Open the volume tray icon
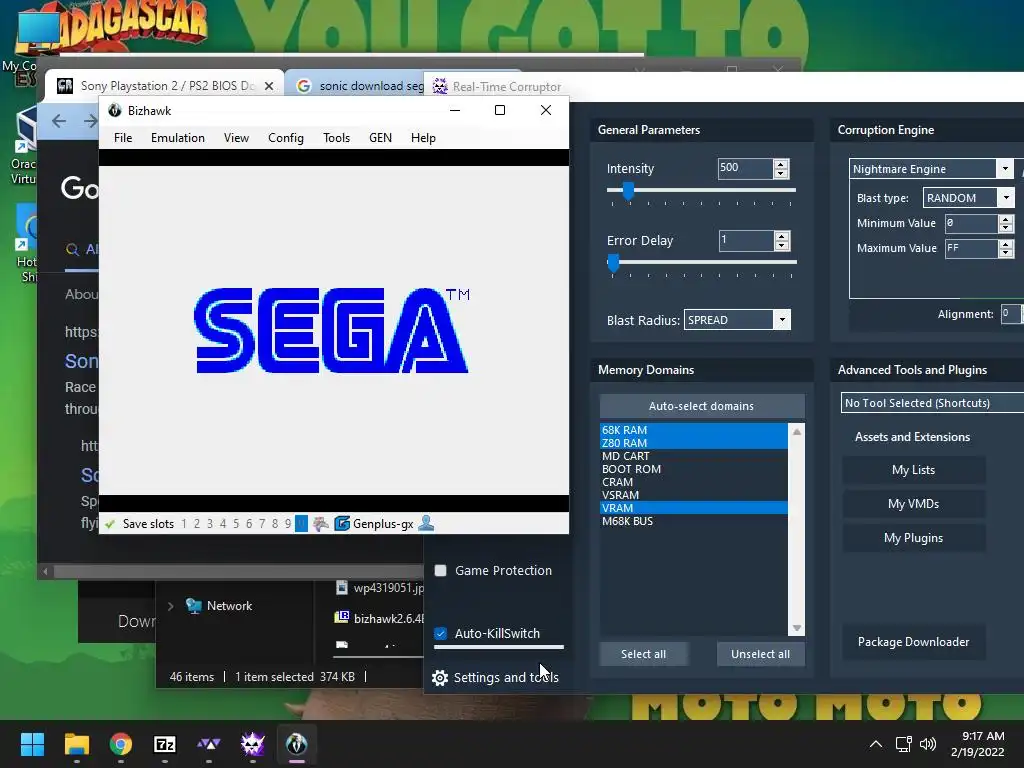The width and height of the screenshot is (1024, 768). pyautogui.click(x=927, y=744)
